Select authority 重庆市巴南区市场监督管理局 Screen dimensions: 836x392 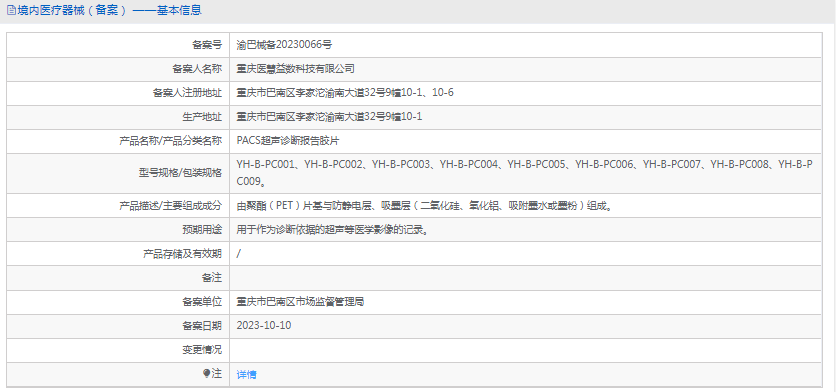click(300, 302)
